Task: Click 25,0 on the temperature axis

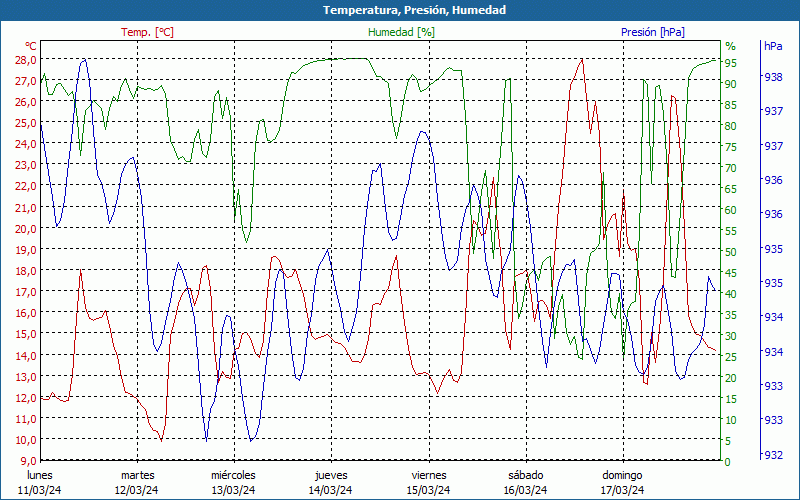Action: [x=26, y=123]
